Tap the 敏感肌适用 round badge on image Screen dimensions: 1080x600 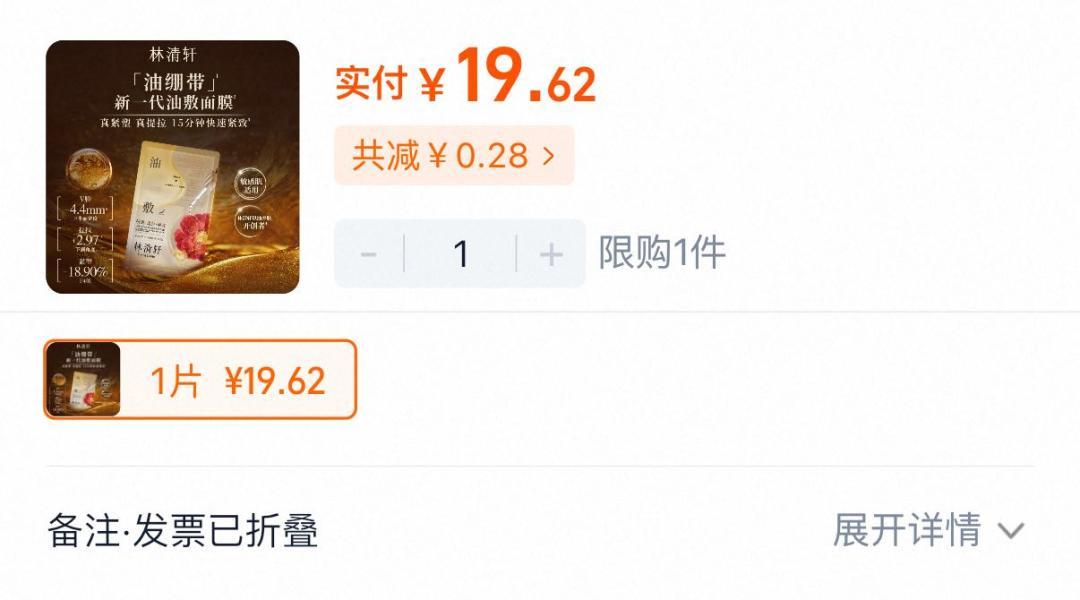[x=250, y=184]
